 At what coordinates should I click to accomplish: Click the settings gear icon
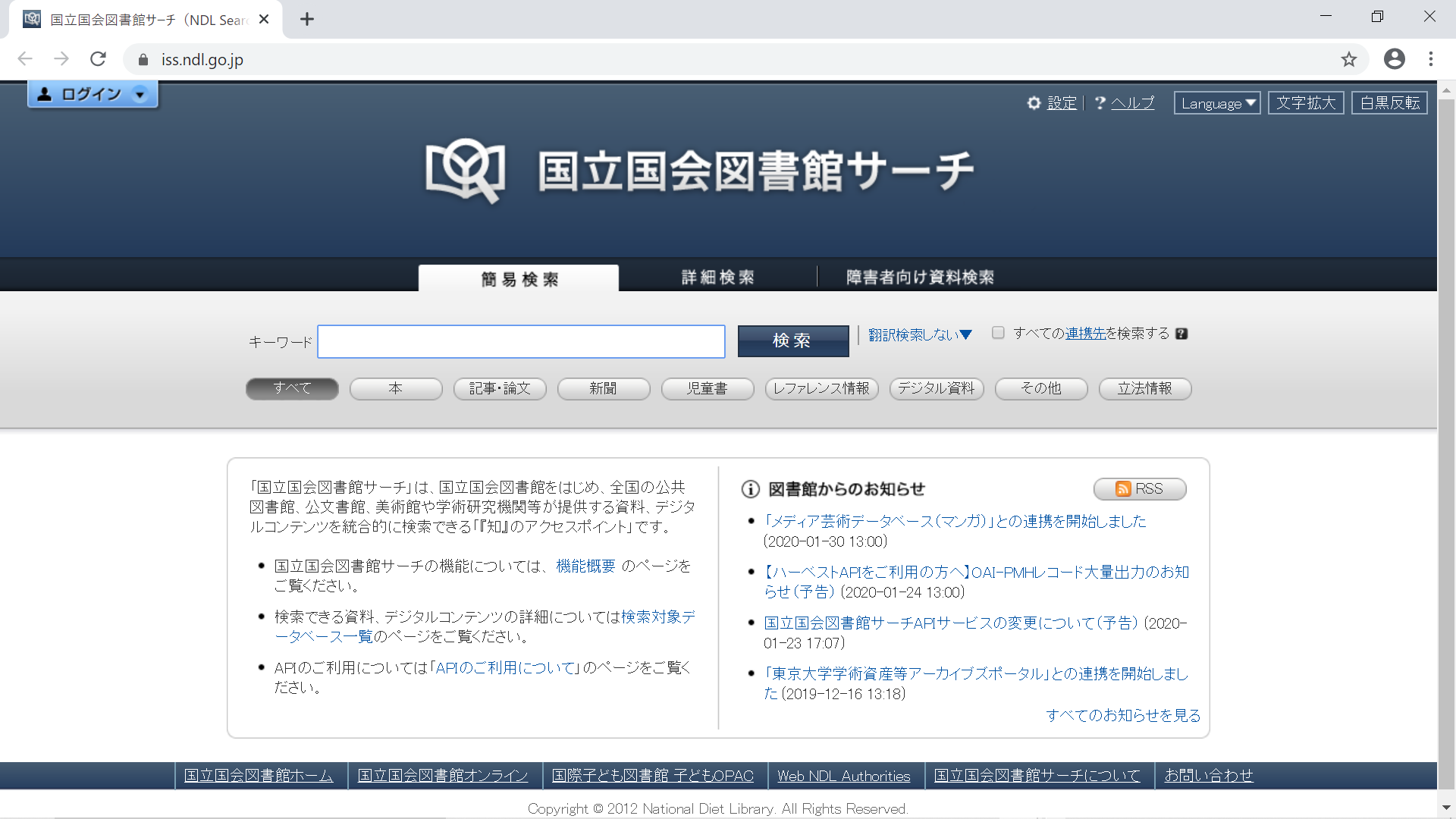(x=1034, y=103)
